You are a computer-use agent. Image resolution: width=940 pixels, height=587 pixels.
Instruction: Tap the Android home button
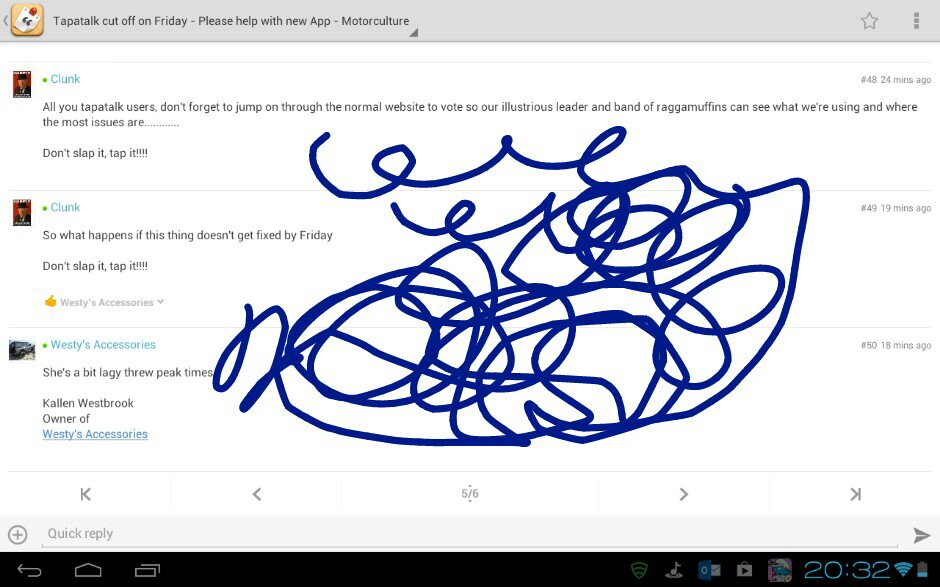88,570
